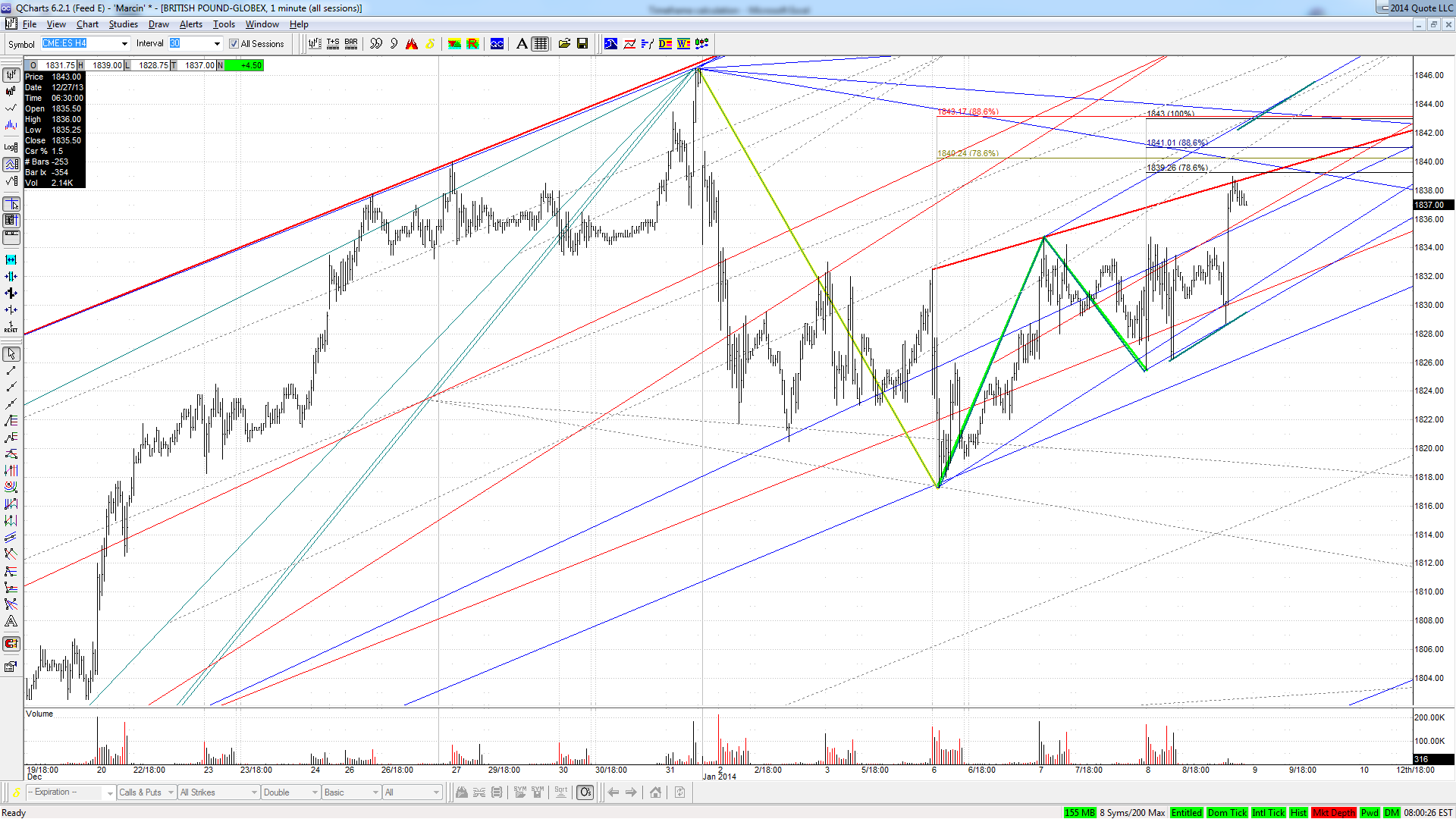The width and height of the screenshot is (1456, 819).
Task: Click the RESET zoom icon in sidebar
Action: click(11, 327)
